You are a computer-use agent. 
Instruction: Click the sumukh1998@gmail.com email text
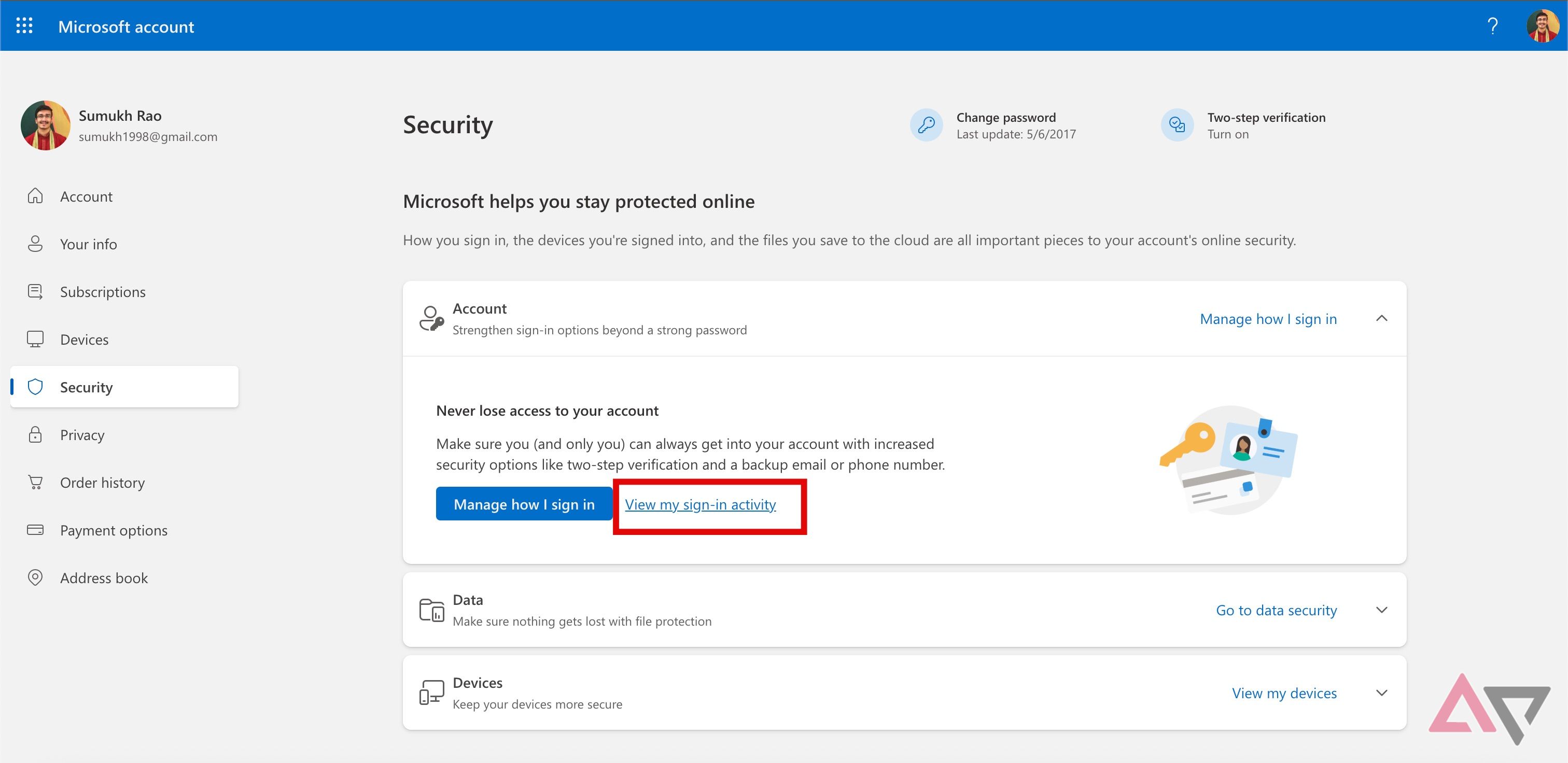[x=148, y=136]
